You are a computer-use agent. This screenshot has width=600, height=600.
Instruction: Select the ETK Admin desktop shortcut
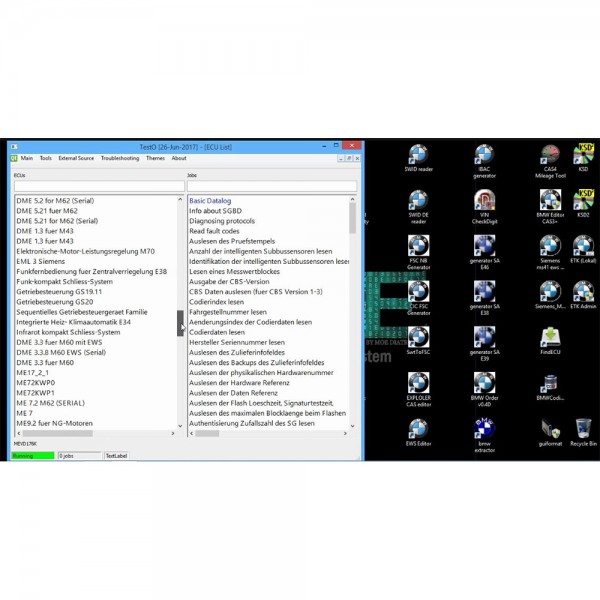[583, 292]
